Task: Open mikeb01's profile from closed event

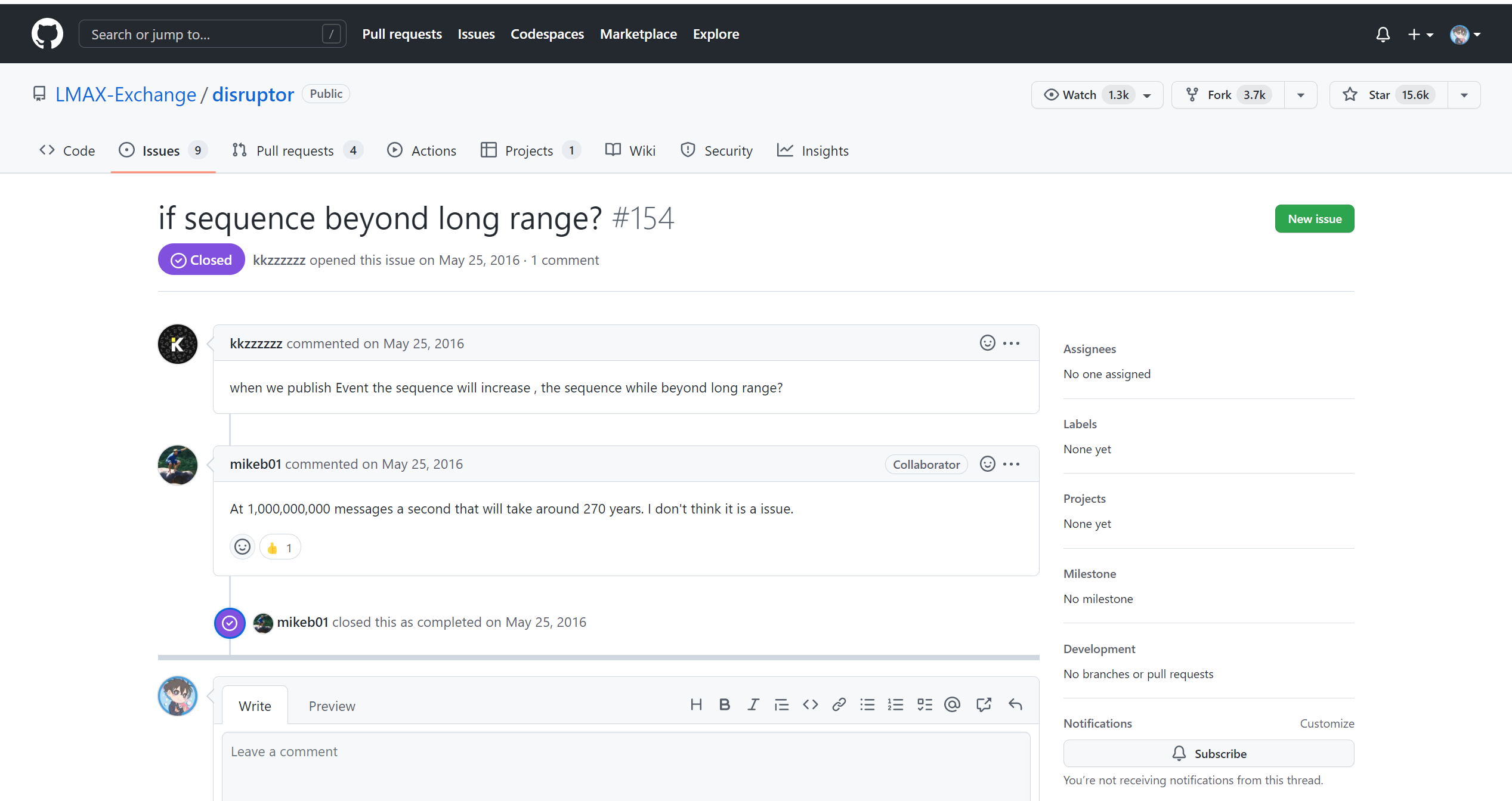Action: pos(302,622)
